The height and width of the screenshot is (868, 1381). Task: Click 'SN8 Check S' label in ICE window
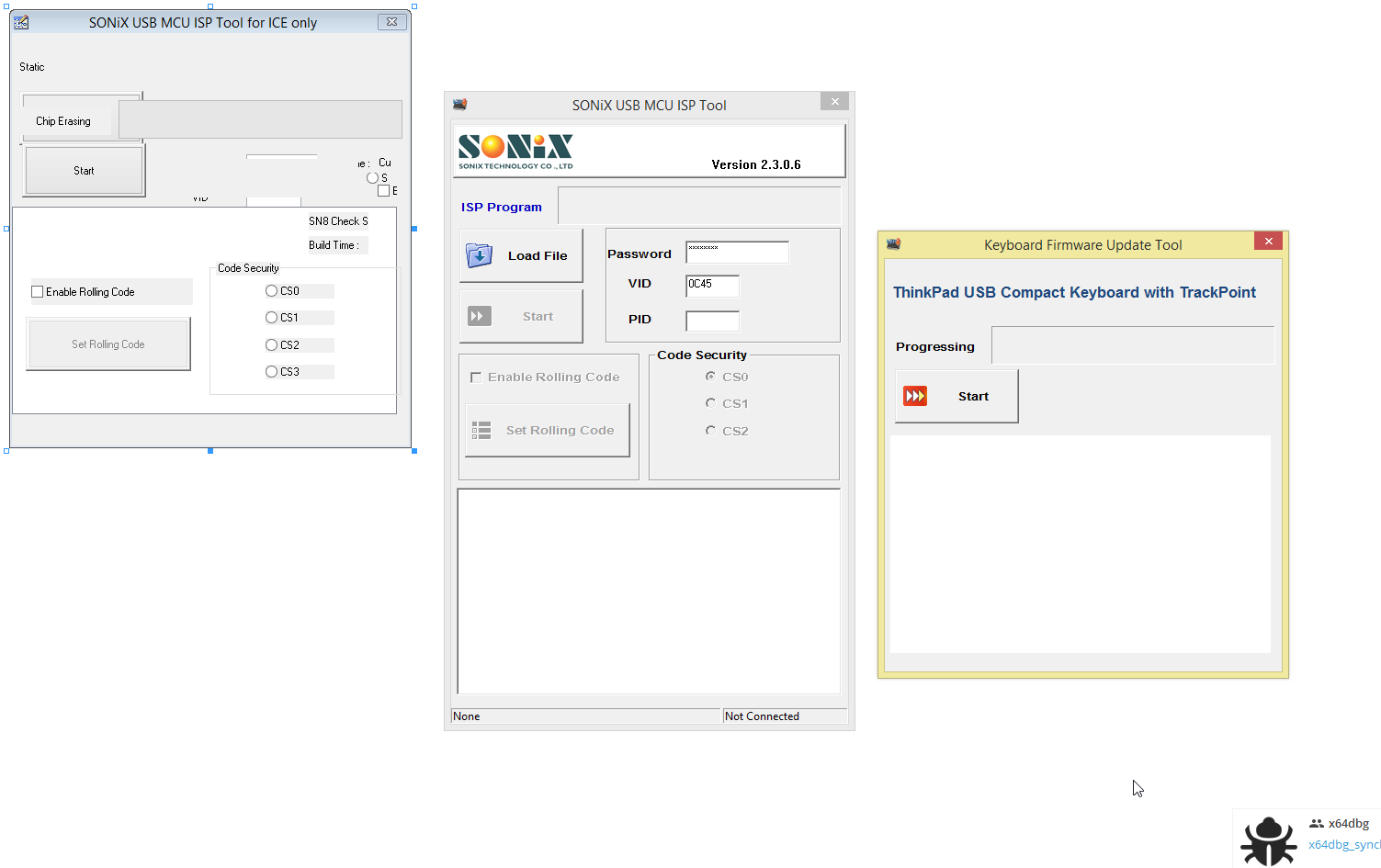(x=338, y=221)
